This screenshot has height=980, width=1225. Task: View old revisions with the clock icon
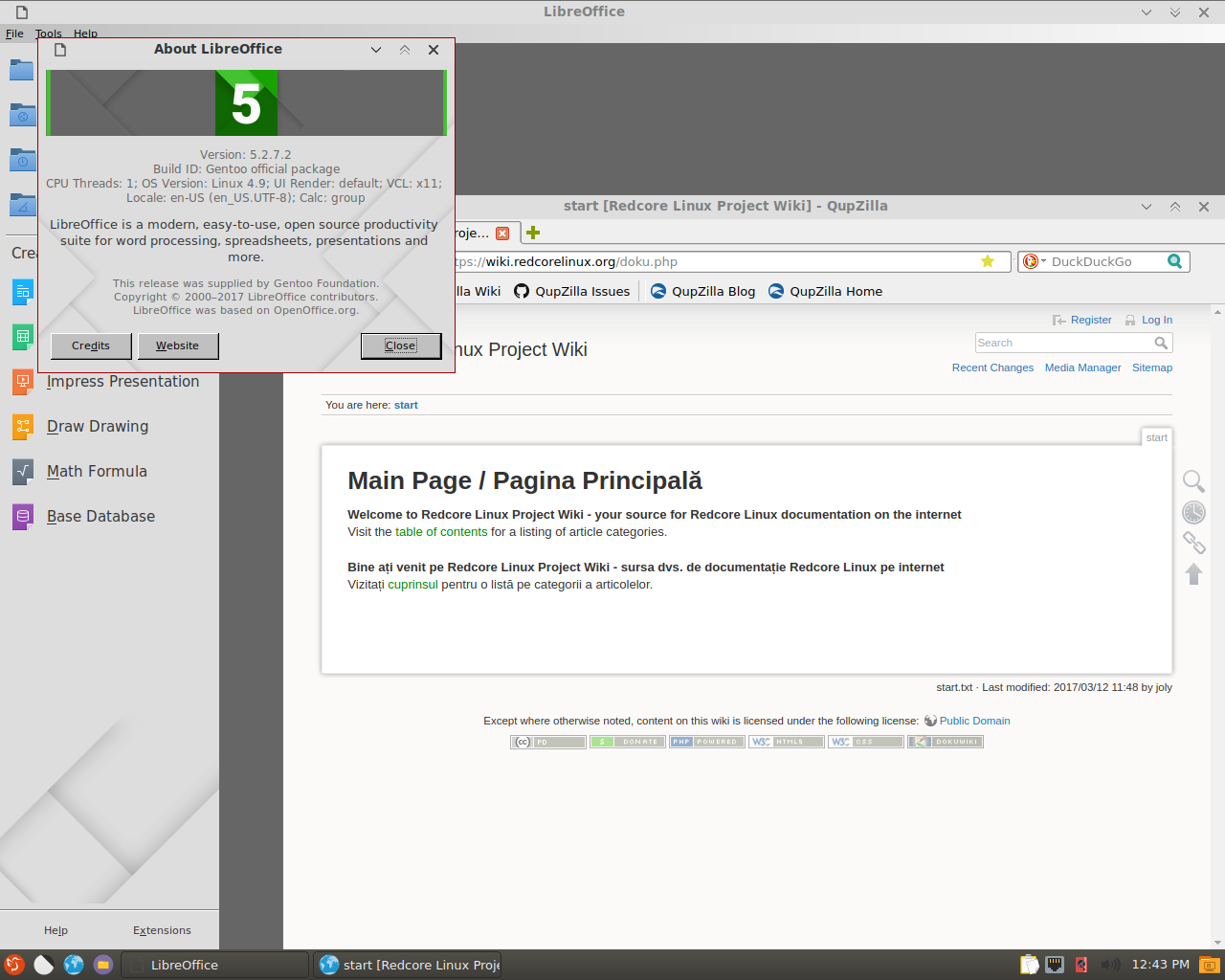pyautogui.click(x=1193, y=512)
